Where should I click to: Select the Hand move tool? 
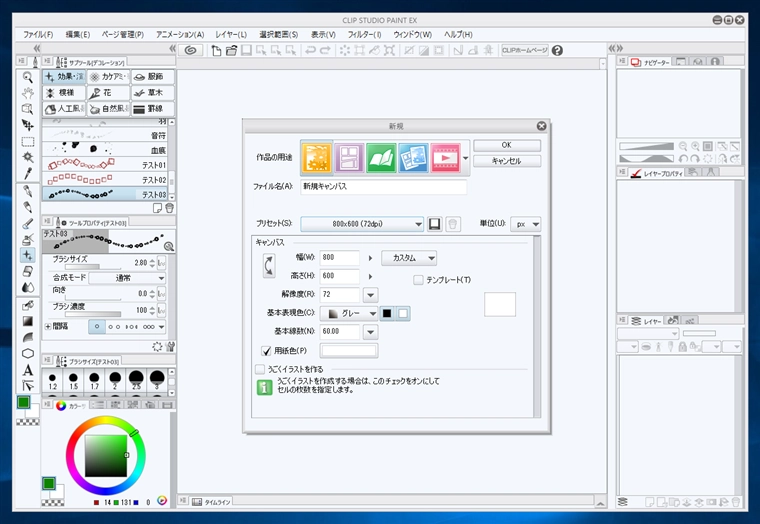[28, 93]
